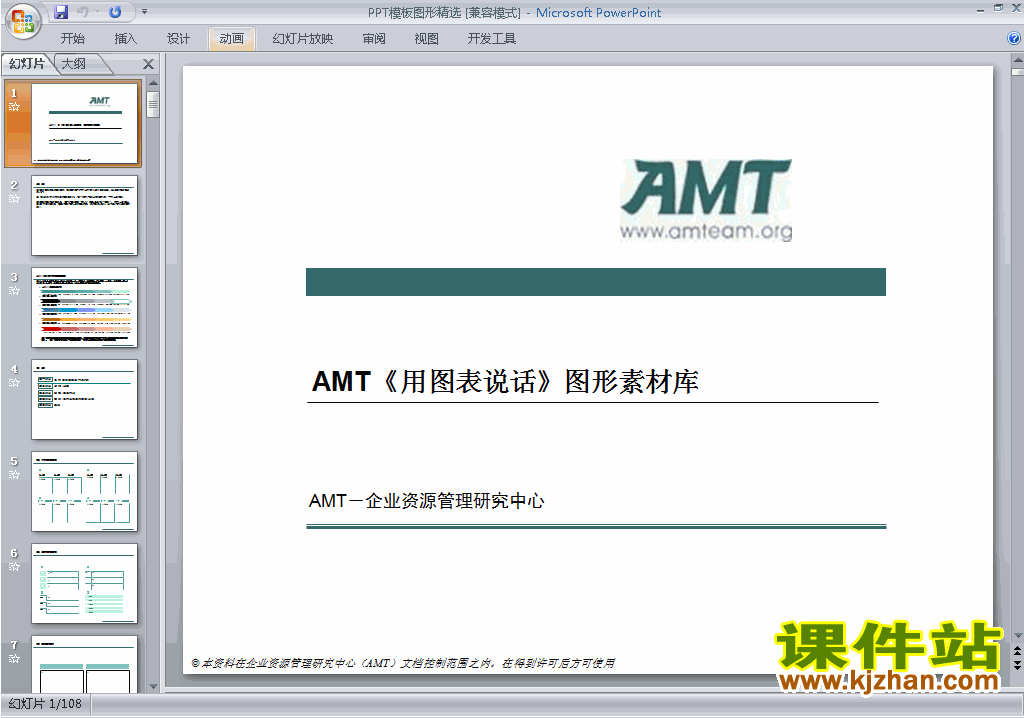Open the 审阅 ribbon tab
Screen dimensions: 1024x718
[374, 39]
